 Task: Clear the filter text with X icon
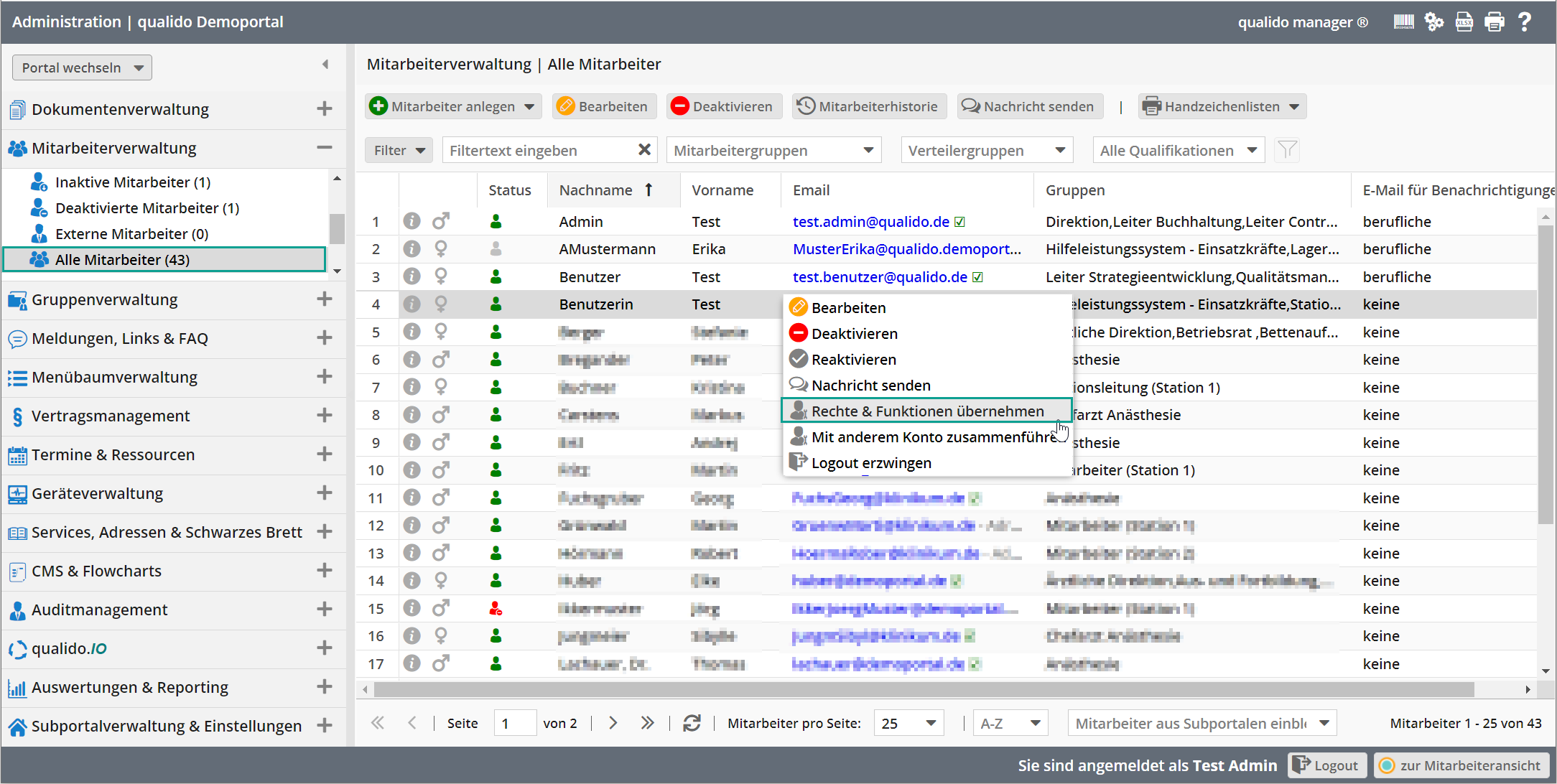click(644, 149)
